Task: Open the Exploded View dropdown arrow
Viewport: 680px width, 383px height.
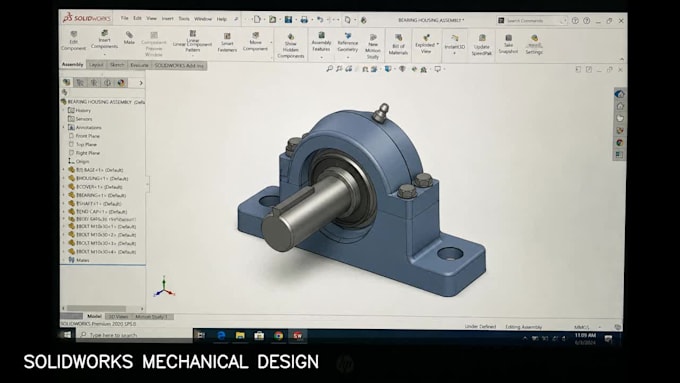Action: click(438, 44)
